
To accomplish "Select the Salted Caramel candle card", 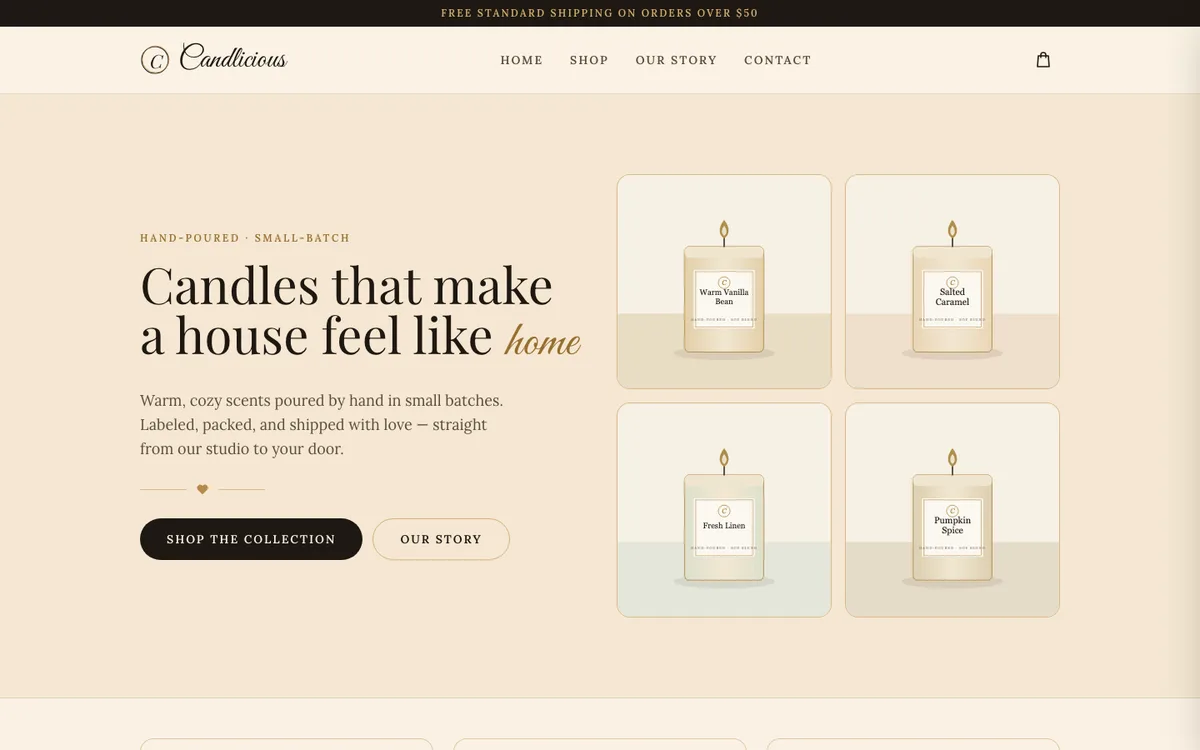I will pyautogui.click(x=952, y=282).
